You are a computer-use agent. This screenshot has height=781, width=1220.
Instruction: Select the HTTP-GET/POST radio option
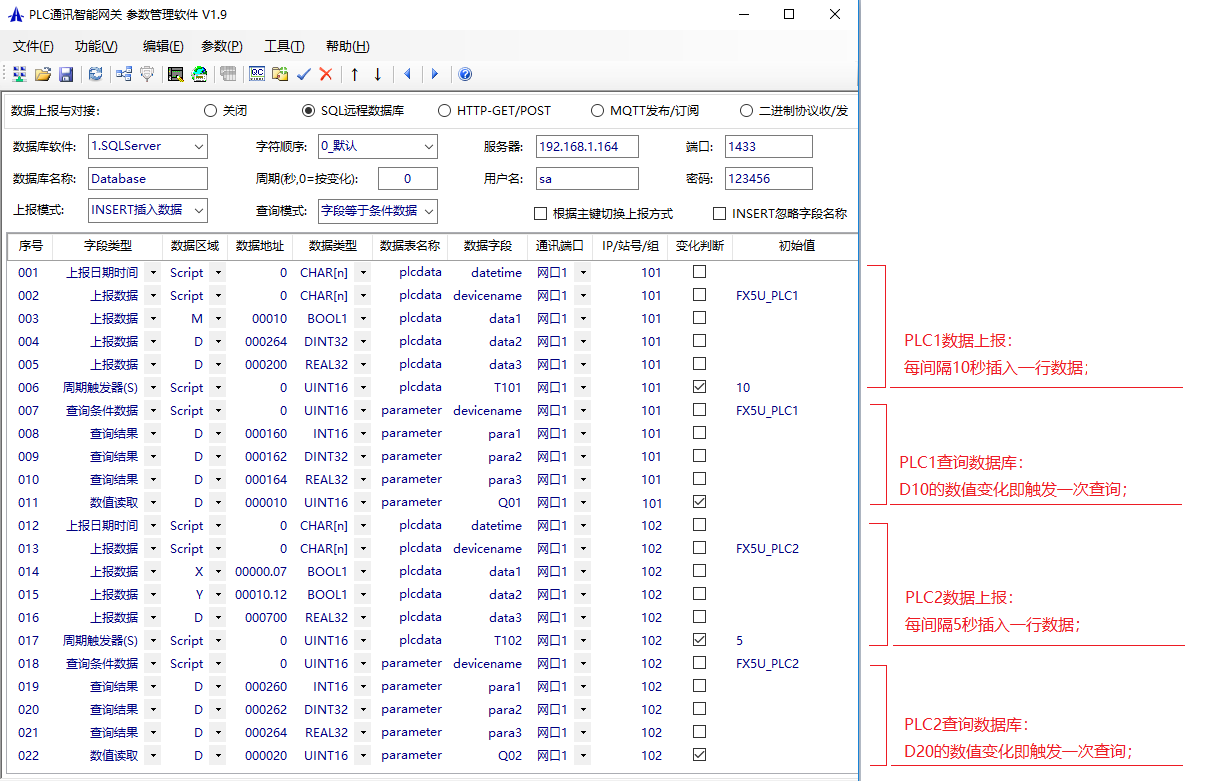[445, 111]
